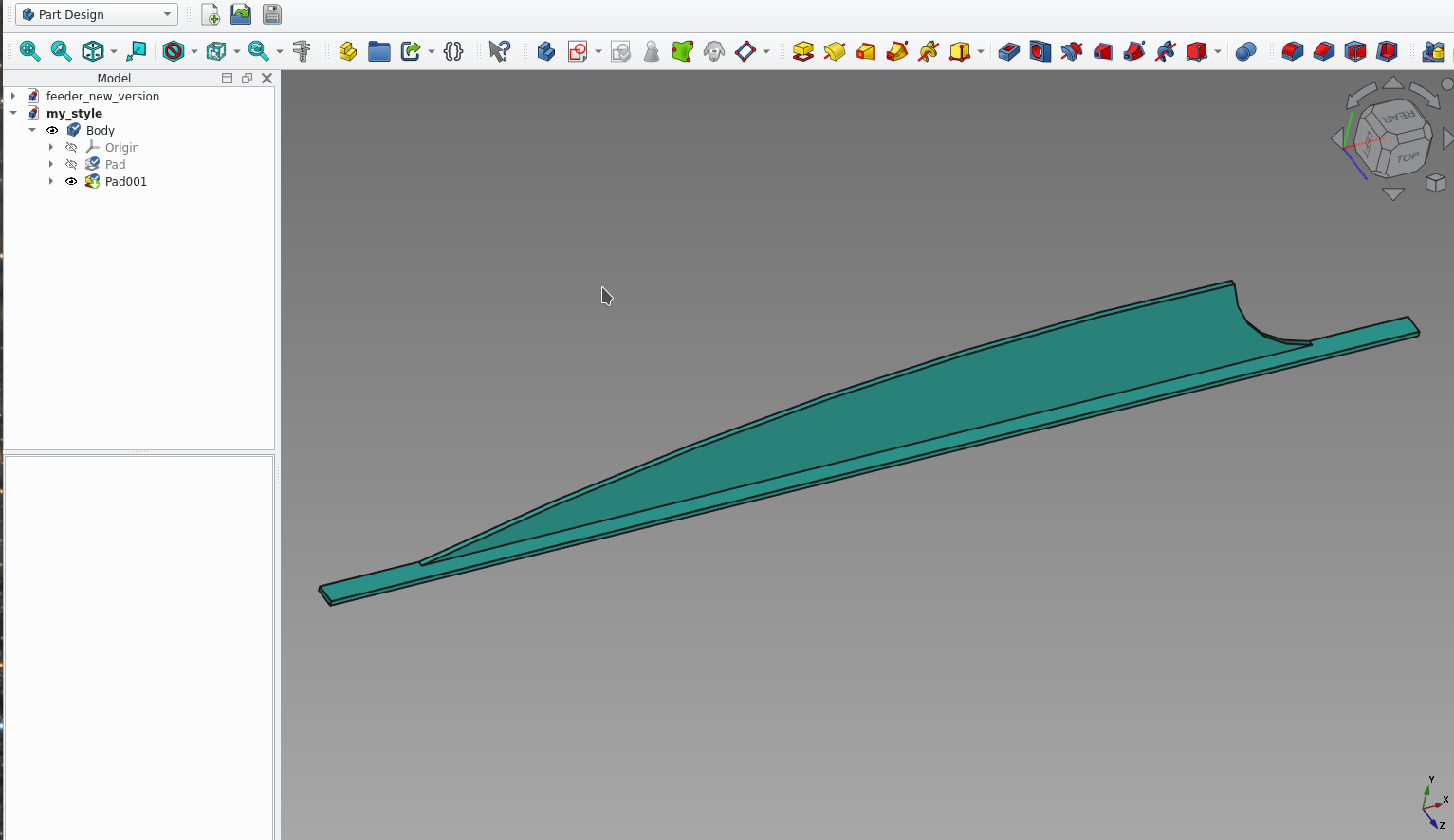The image size is (1454, 840).
Task: Create a new document
Action: pos(211,14)
